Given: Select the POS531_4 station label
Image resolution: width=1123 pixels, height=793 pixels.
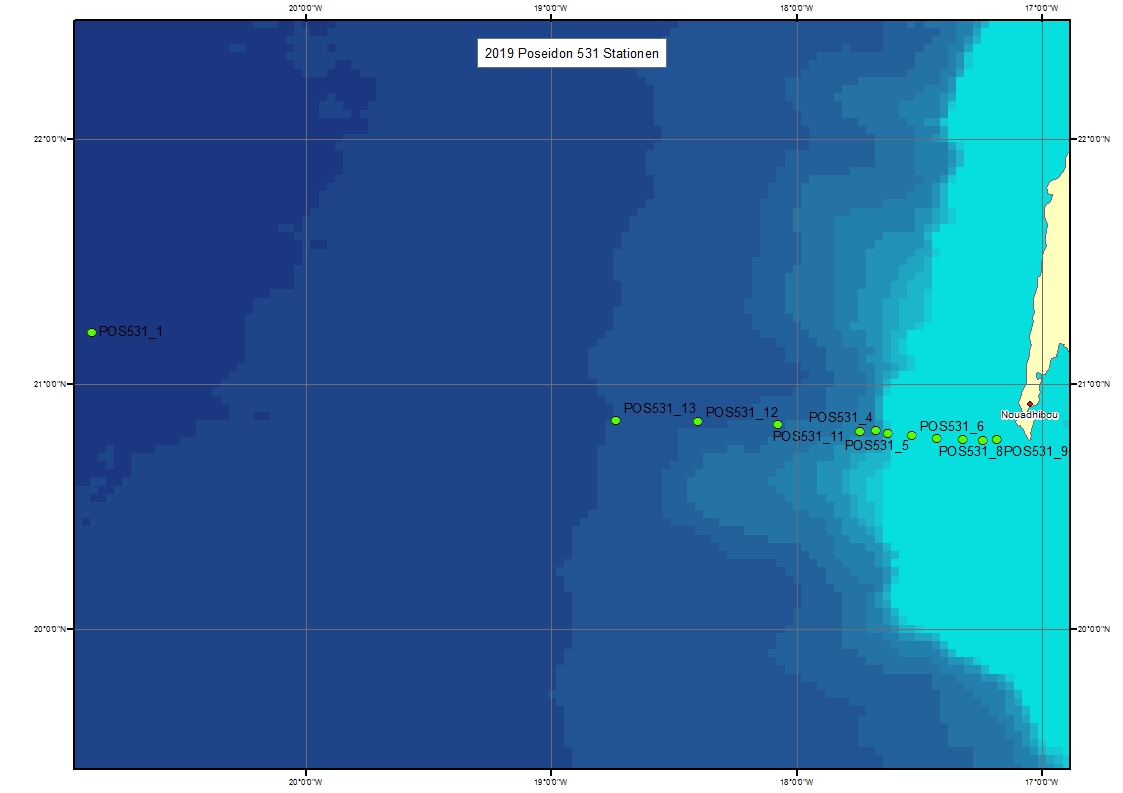Looking at the screenshot, I should click(840, 417).
